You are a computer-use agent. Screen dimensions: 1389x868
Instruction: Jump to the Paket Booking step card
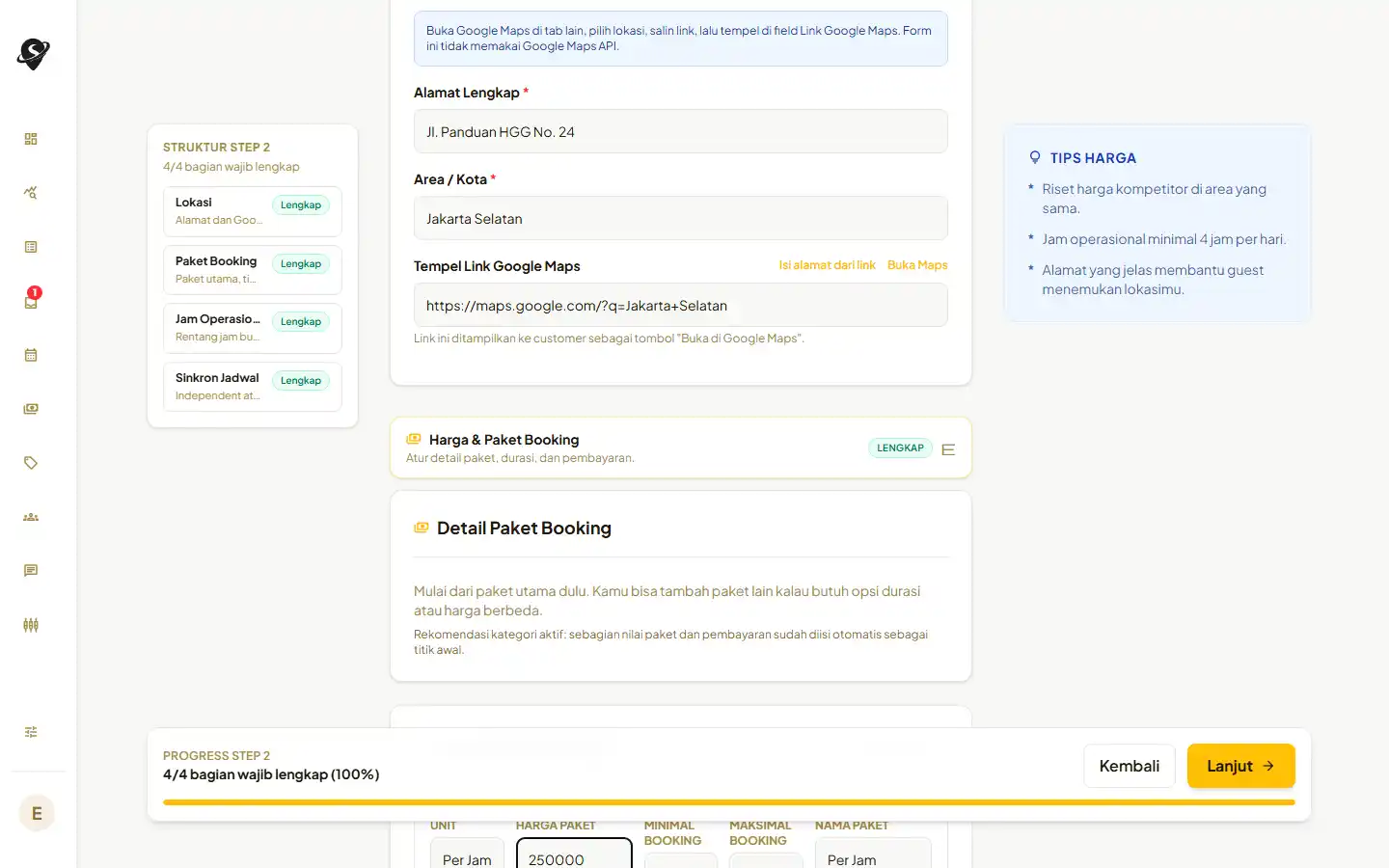(253, 270)
